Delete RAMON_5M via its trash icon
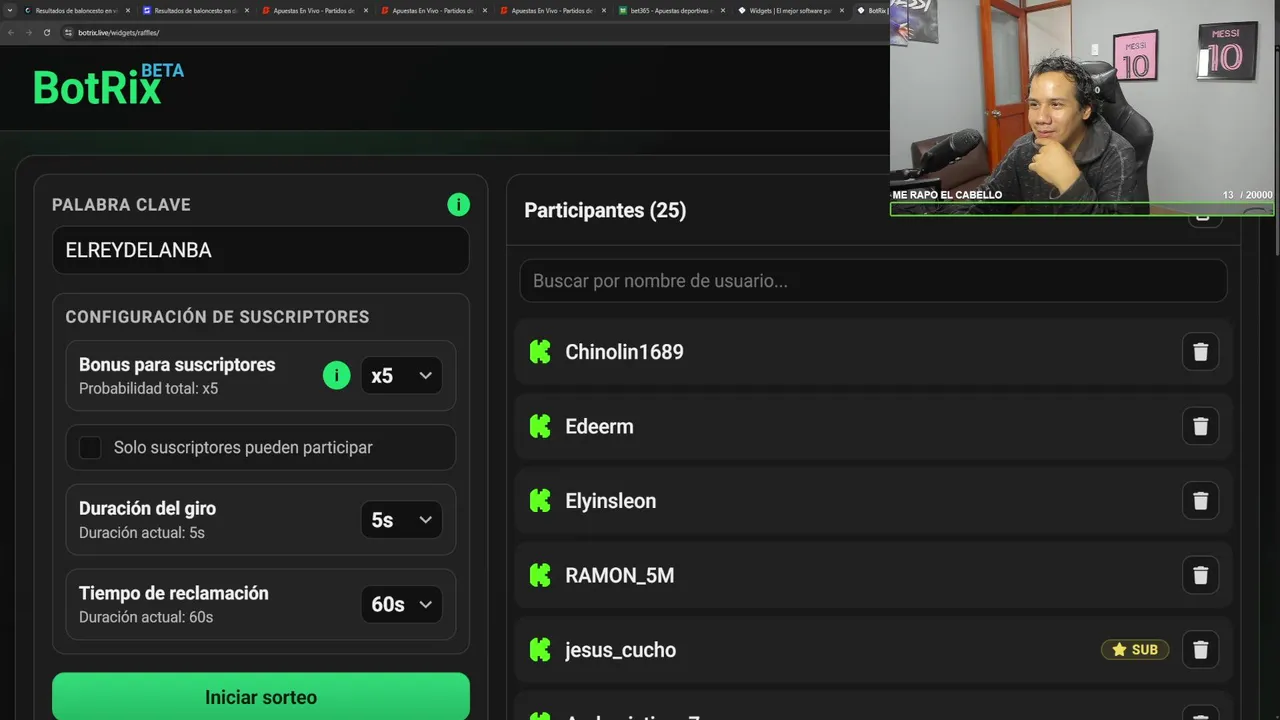This screenshot has width=1280, height=720. pyautogui.click(x=1200, y=576)
